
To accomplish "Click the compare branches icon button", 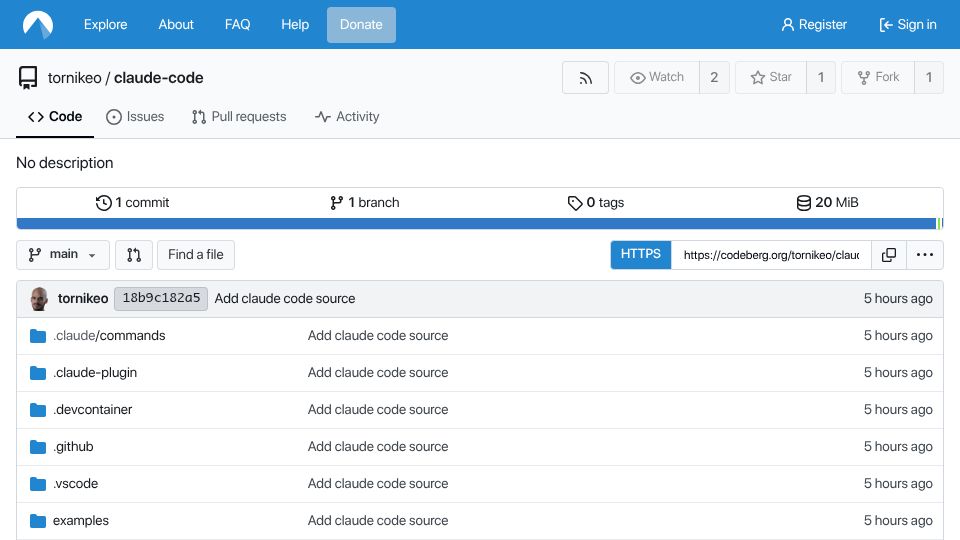I will (x=133, y=255).
